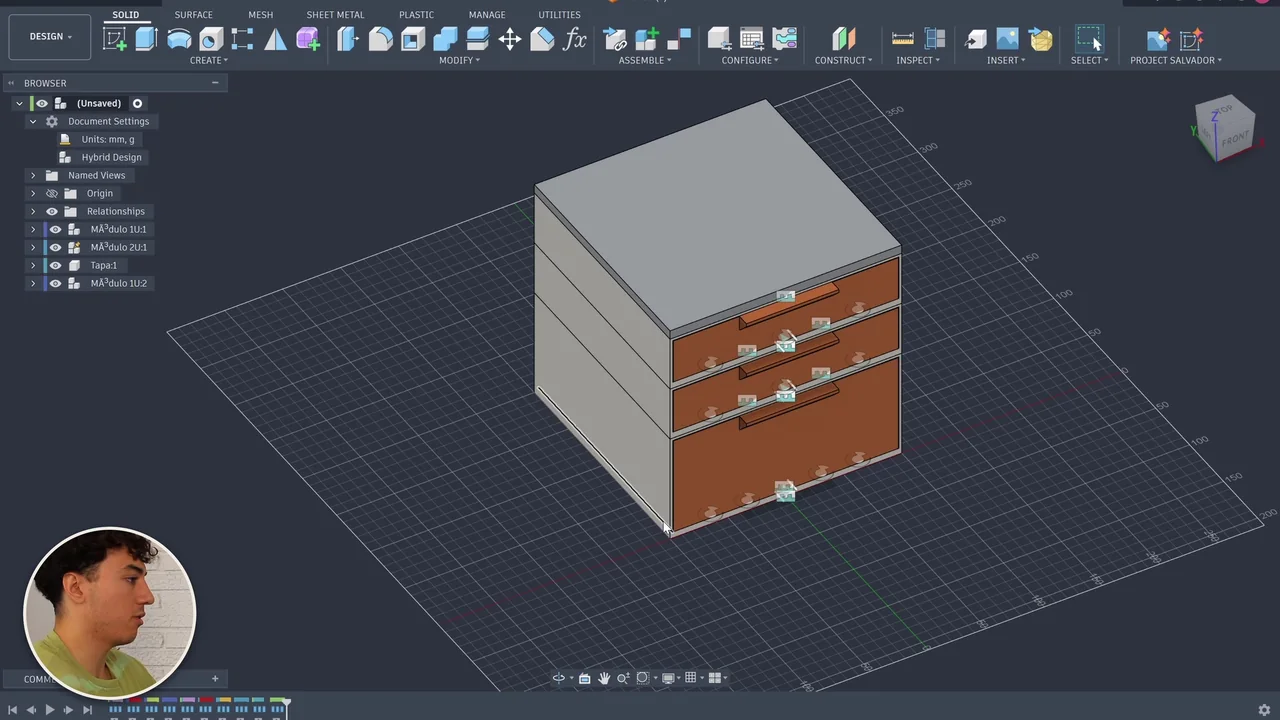The image size is (1280, 720).
Task: Click the window Select tool icon
Action: click(x=1089, y=39)
